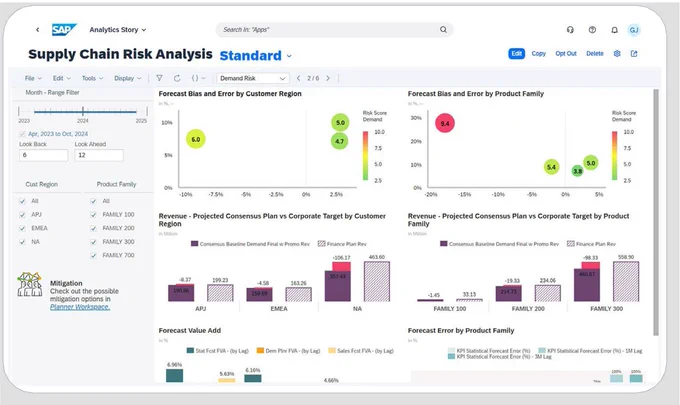Click the Search in Apps field

point(334,29)
